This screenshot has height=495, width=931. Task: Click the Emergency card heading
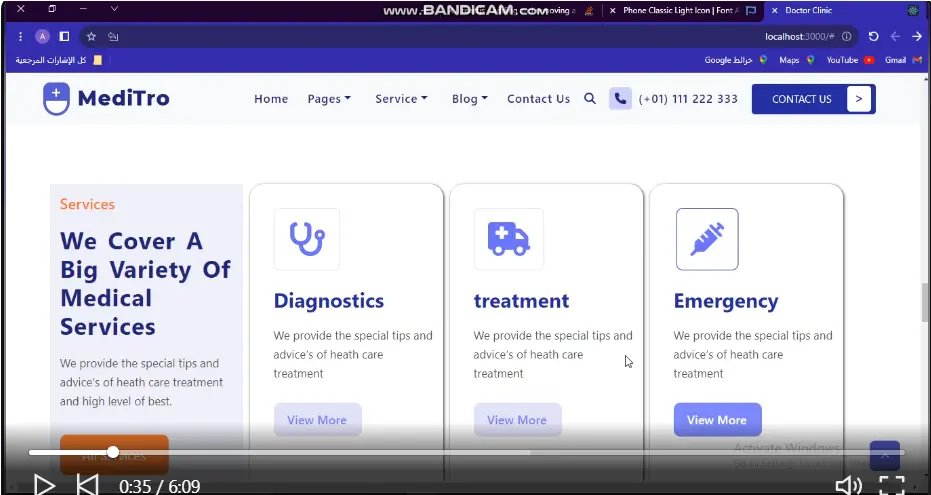[726, 301]
